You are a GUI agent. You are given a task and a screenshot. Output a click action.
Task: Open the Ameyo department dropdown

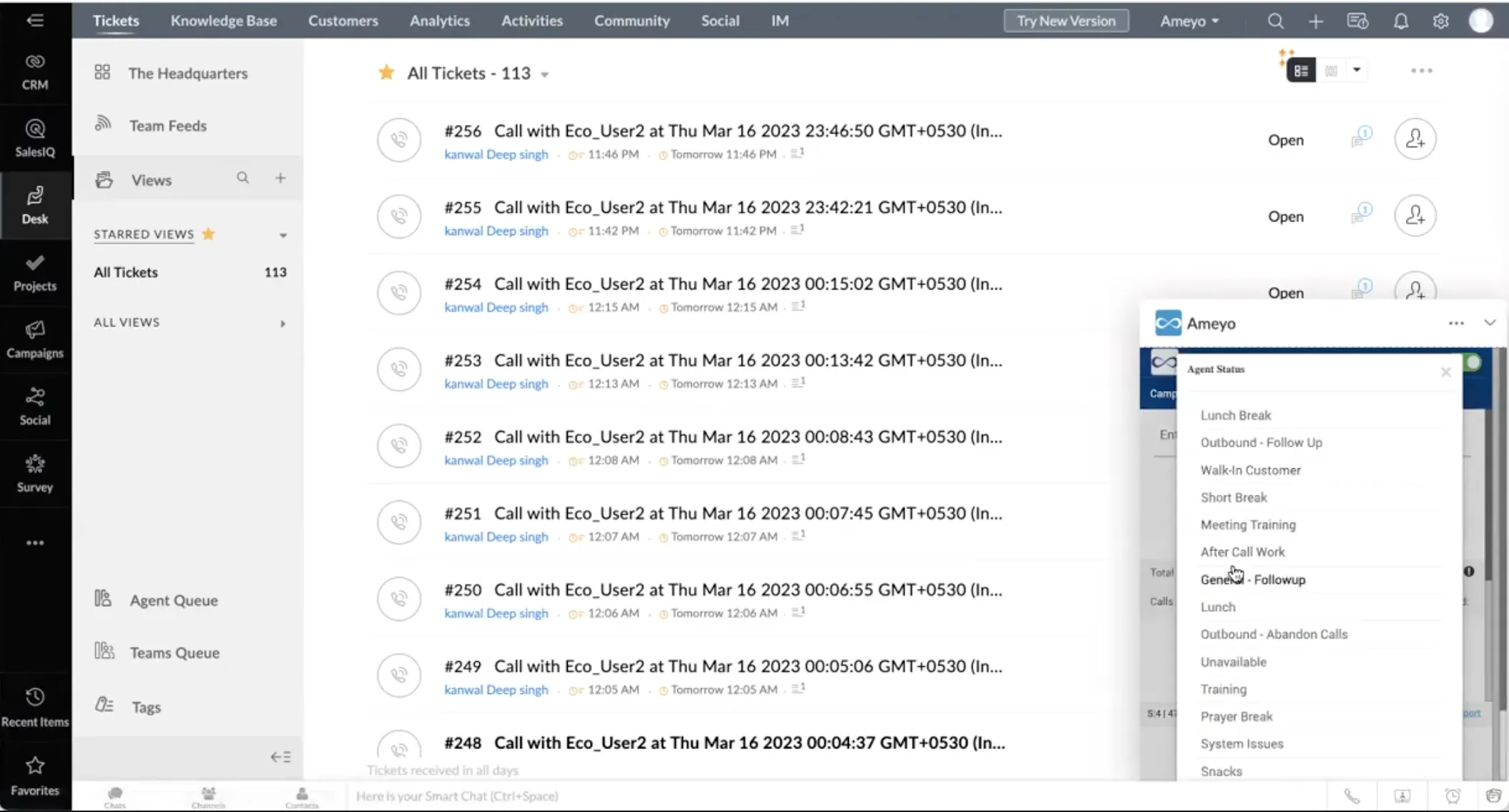click(1190, 21)
